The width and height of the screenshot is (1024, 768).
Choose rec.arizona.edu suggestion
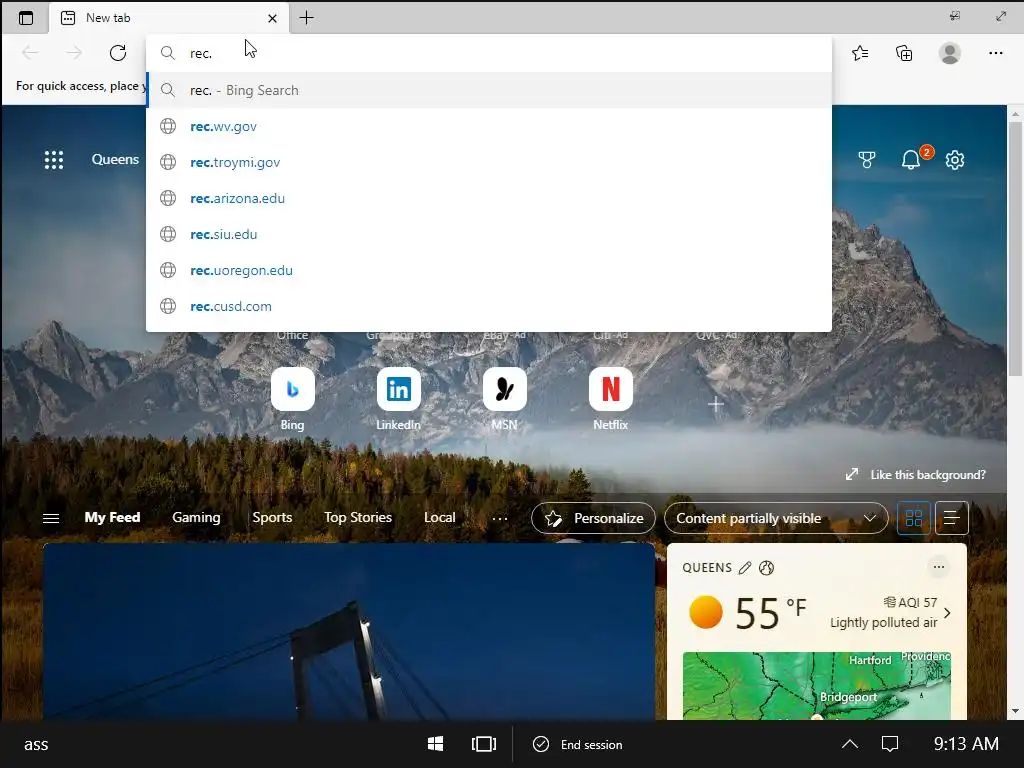(x=488, y=198)
